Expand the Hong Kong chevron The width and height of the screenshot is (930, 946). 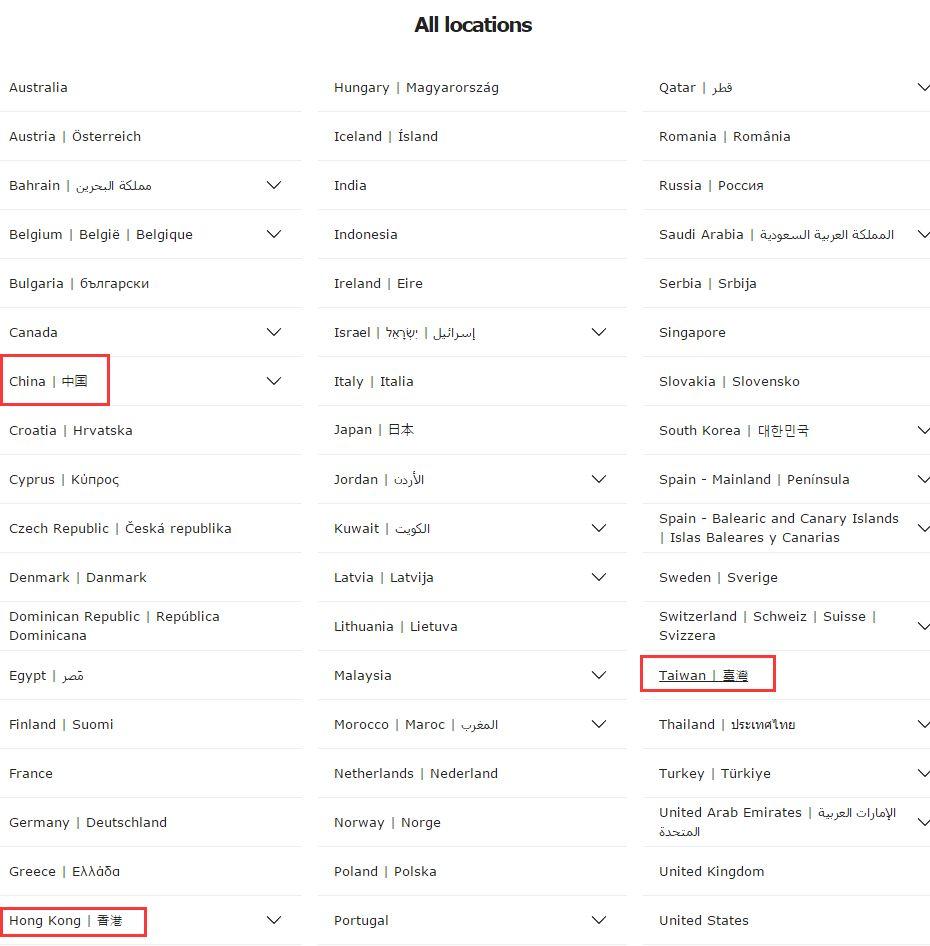[273, 920]
